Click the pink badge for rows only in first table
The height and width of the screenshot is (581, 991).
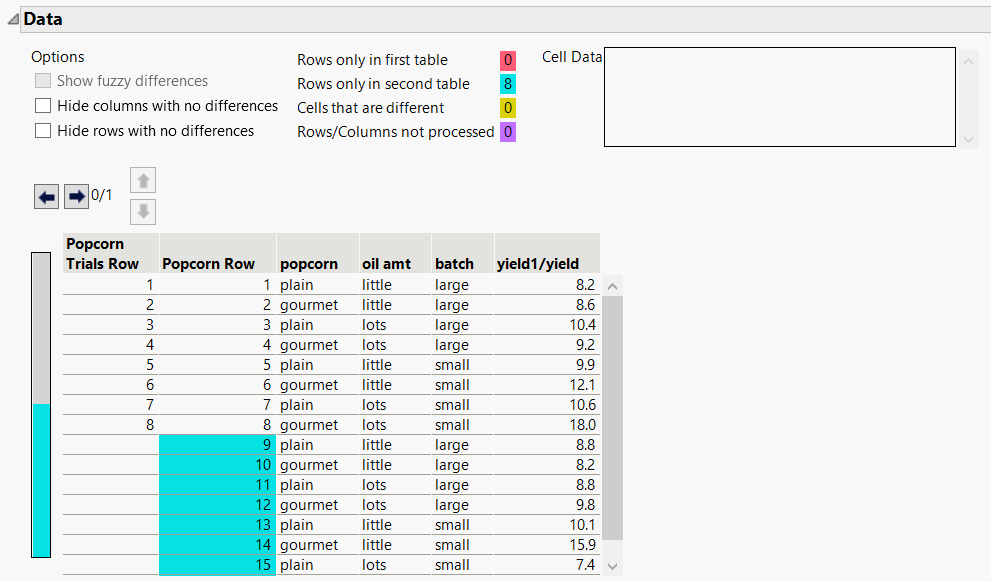(508, 60)
